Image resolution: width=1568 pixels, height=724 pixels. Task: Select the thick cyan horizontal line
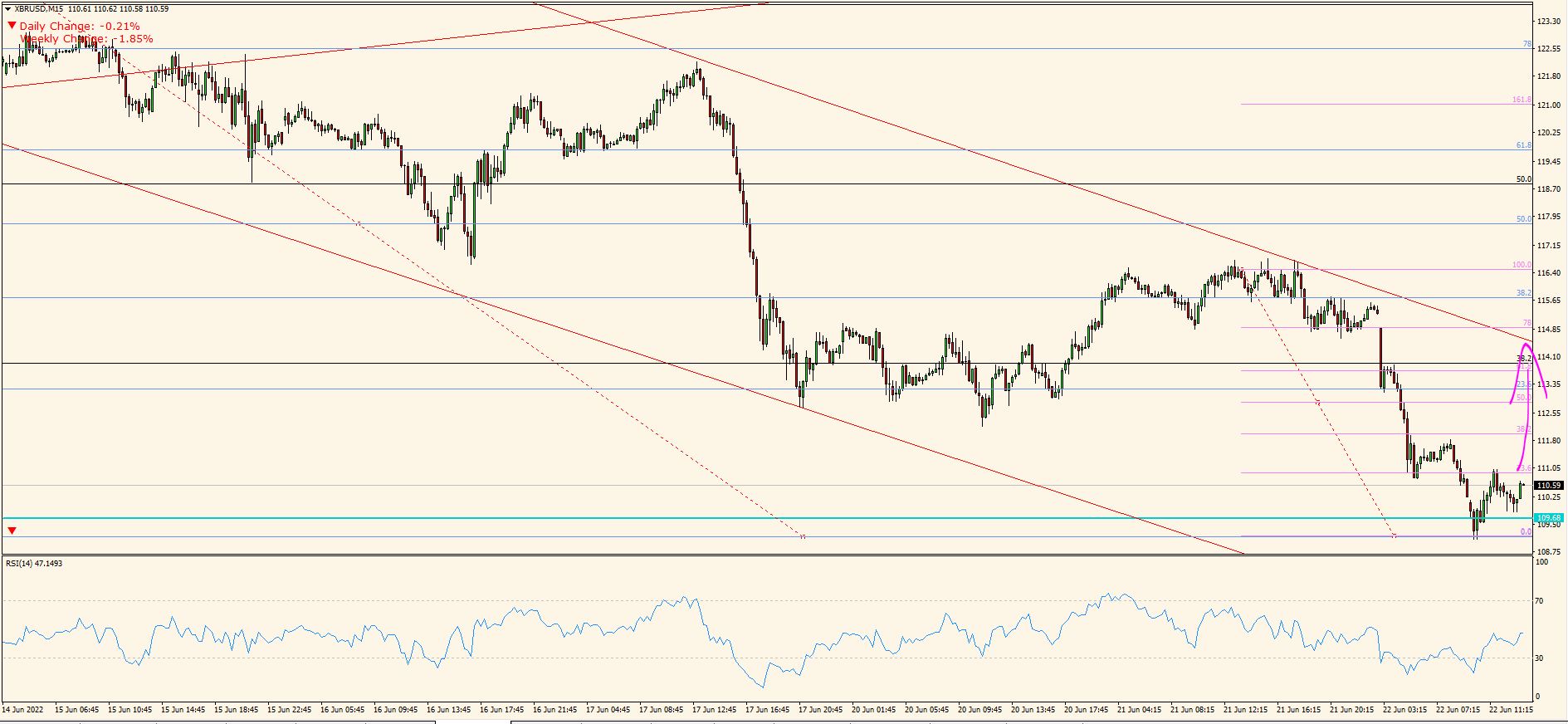click(x=767, y=518)
